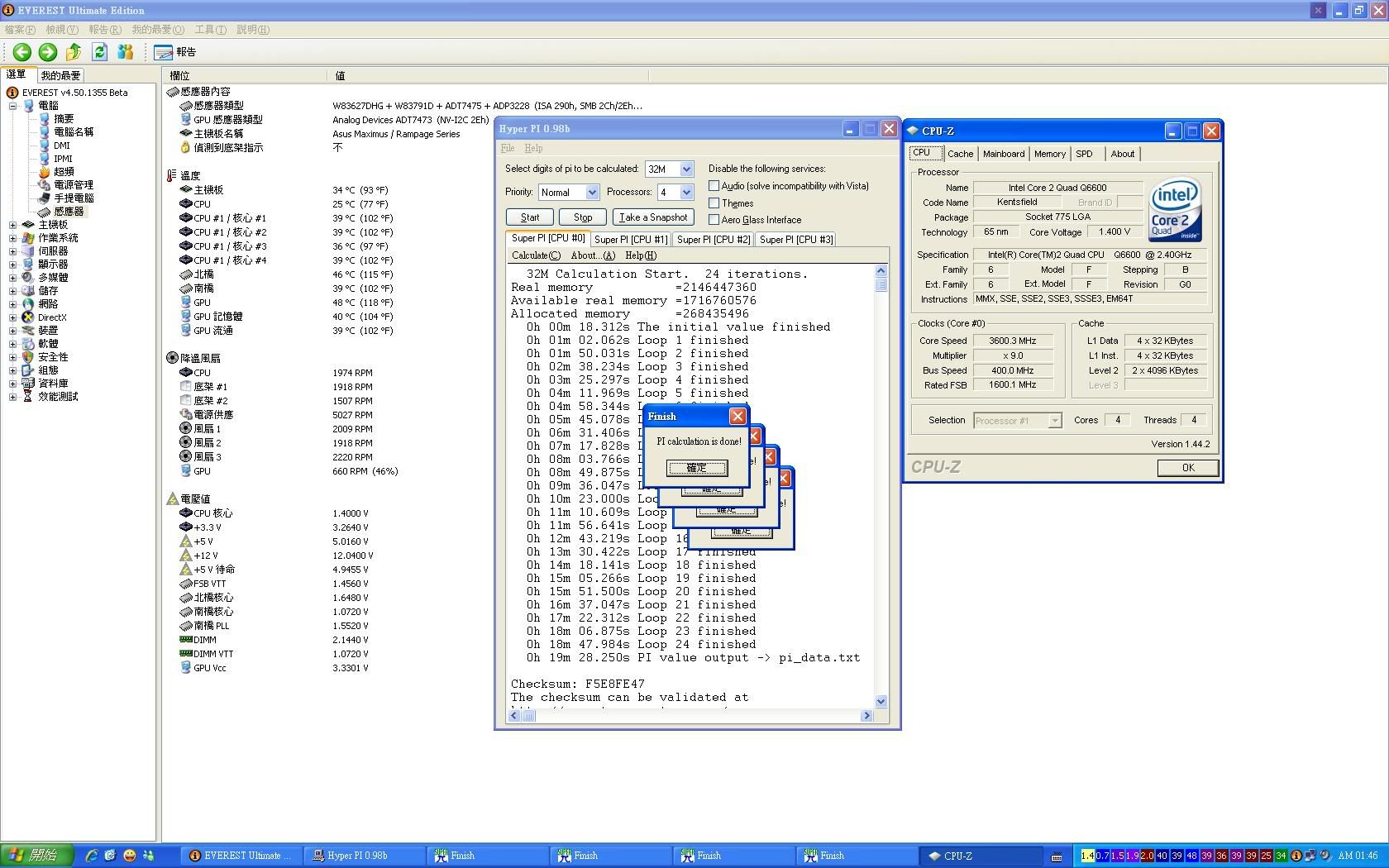Expand the 作業系統 operating system tree node

tap(12, 238)
